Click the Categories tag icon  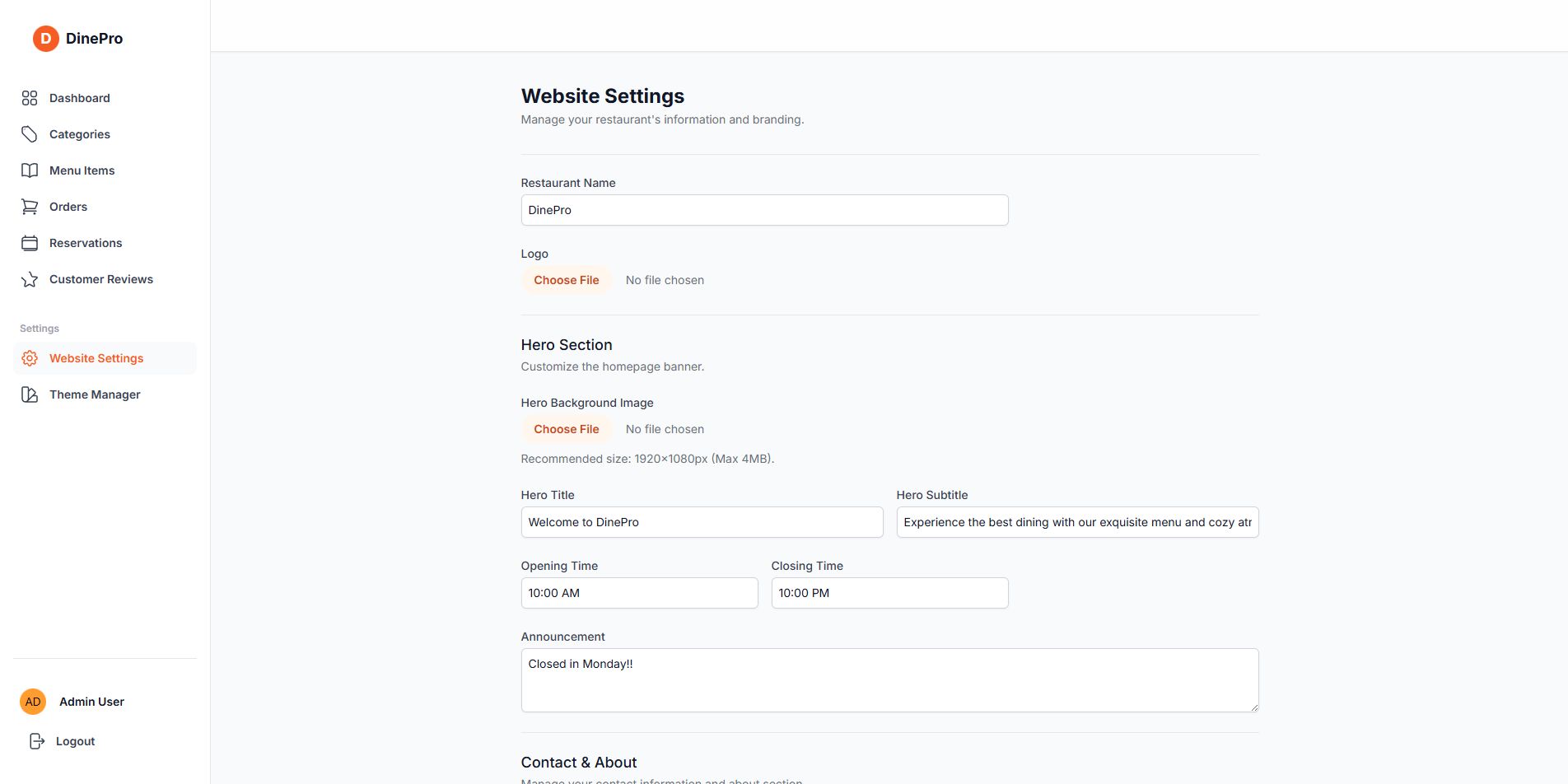30,134
